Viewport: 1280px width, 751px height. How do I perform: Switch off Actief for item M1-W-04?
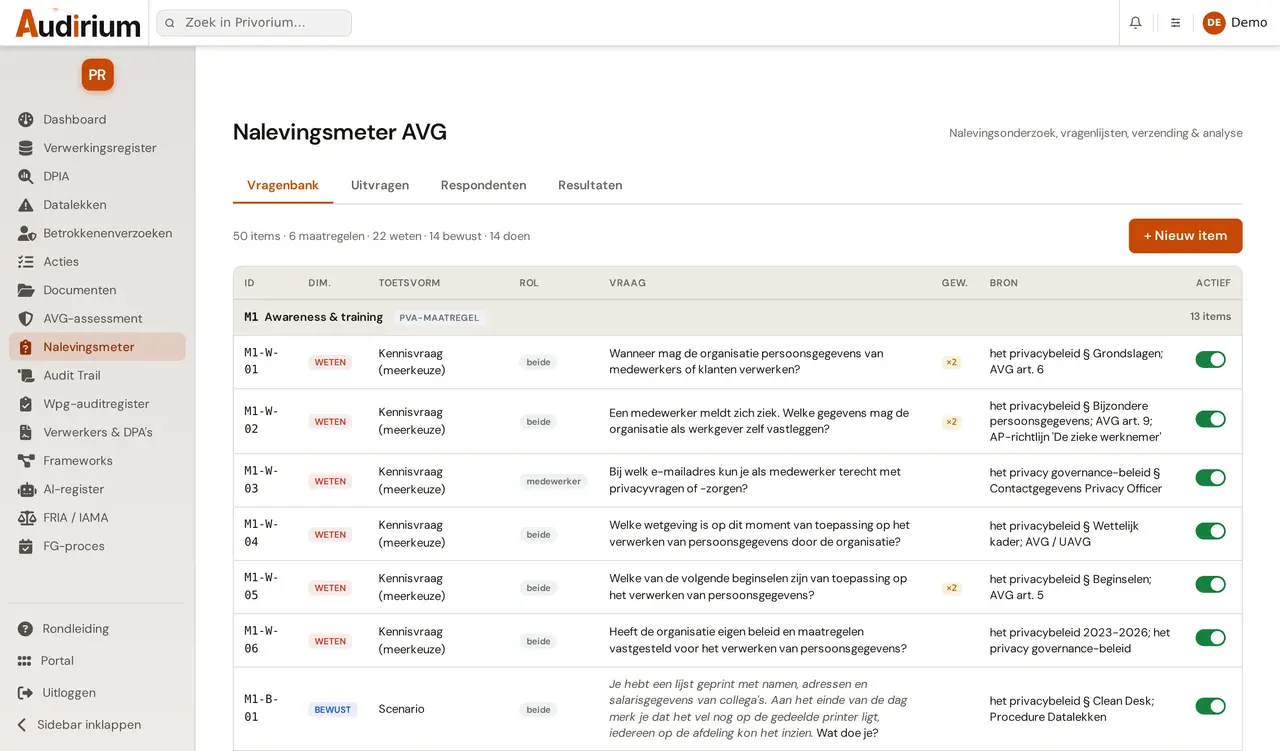coord(1210,531)
